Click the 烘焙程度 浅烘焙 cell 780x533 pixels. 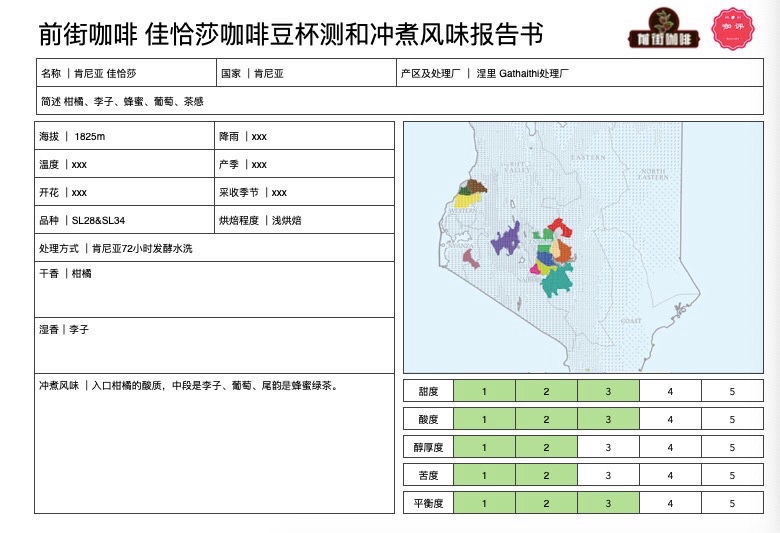[x=305, y=220]
